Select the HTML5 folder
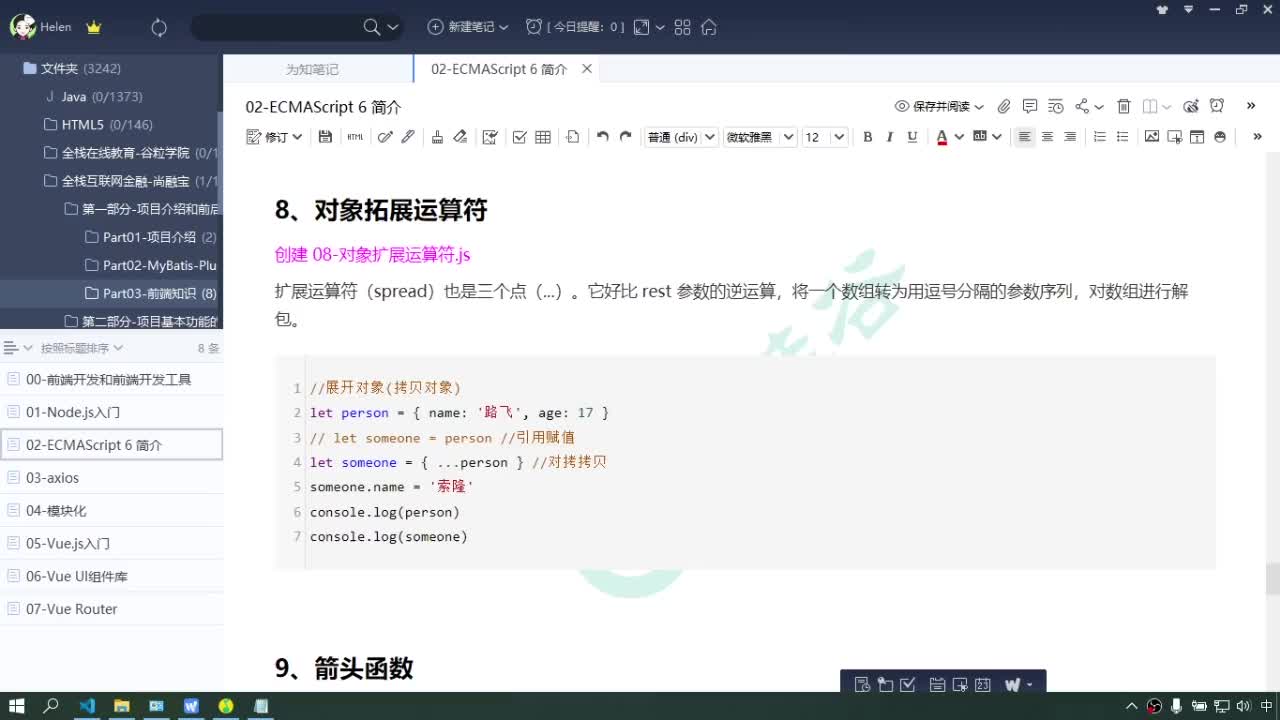 (99, 125)
